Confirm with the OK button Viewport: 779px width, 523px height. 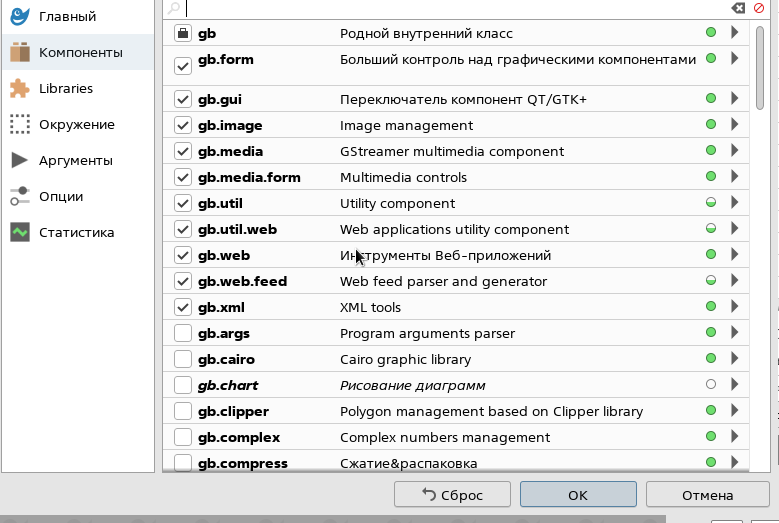tap(577, 495)
